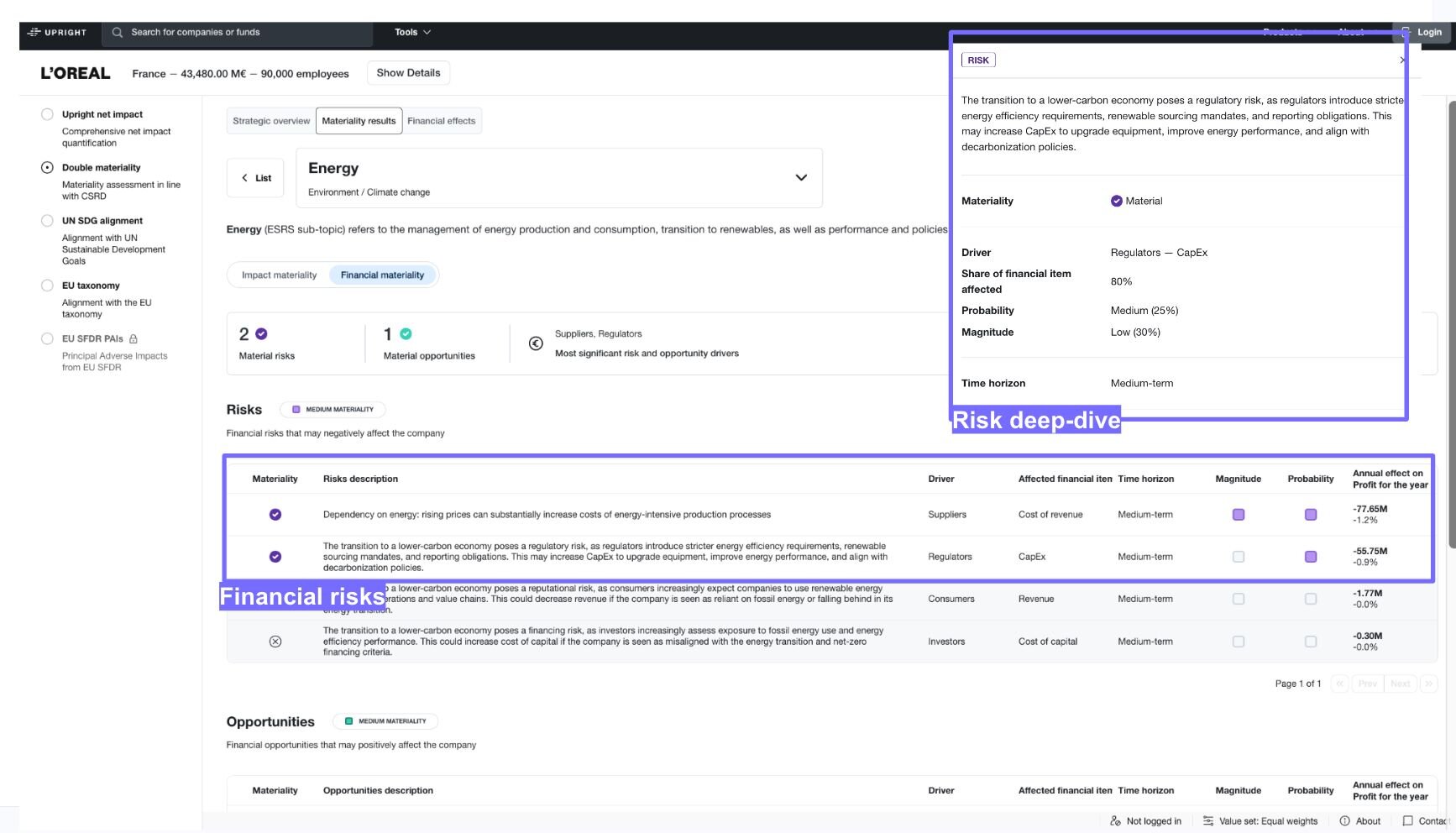Viewport: 1456px width, 833px height.
Task: Click the Prev pagination button
Action: 1368,684
